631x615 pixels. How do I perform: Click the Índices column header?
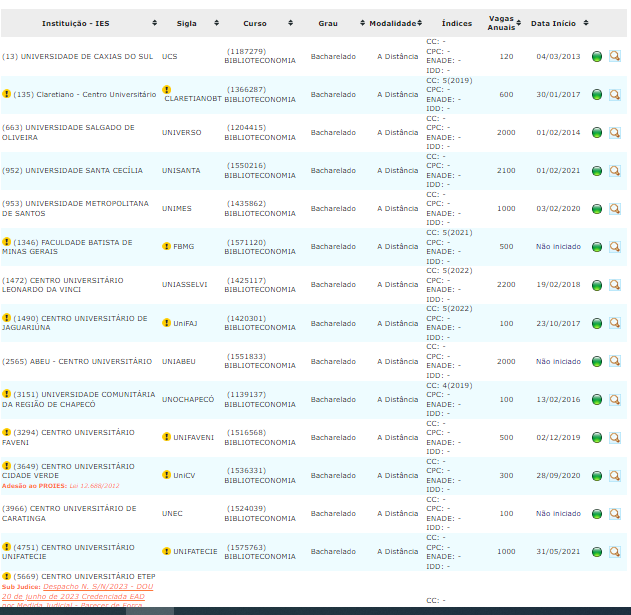point(457,23)
